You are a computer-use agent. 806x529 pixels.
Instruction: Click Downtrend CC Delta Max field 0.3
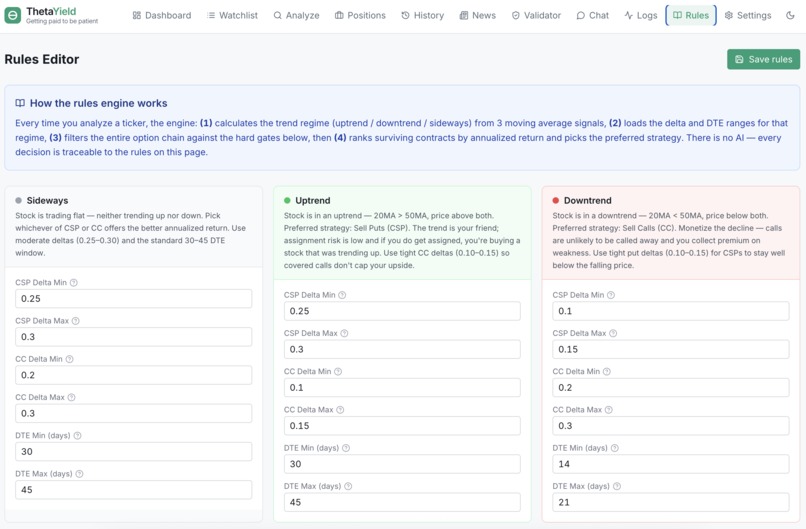(x=671, y=426)
